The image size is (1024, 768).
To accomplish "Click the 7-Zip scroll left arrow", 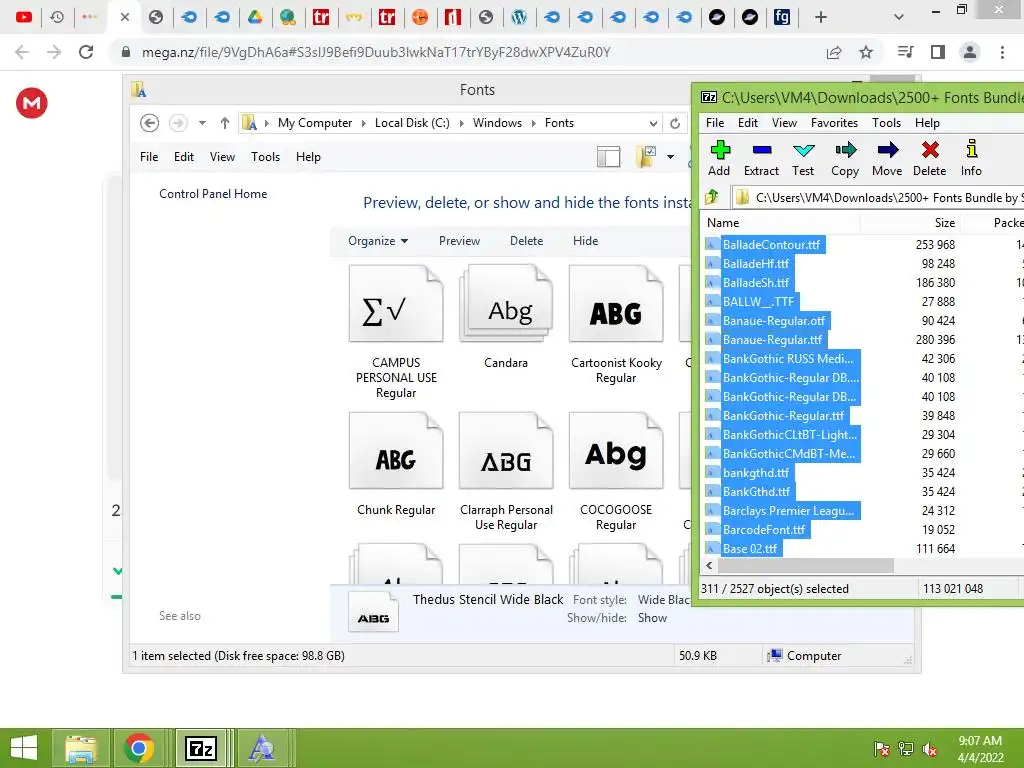I will pyautogui.click(x=709, y=566).
